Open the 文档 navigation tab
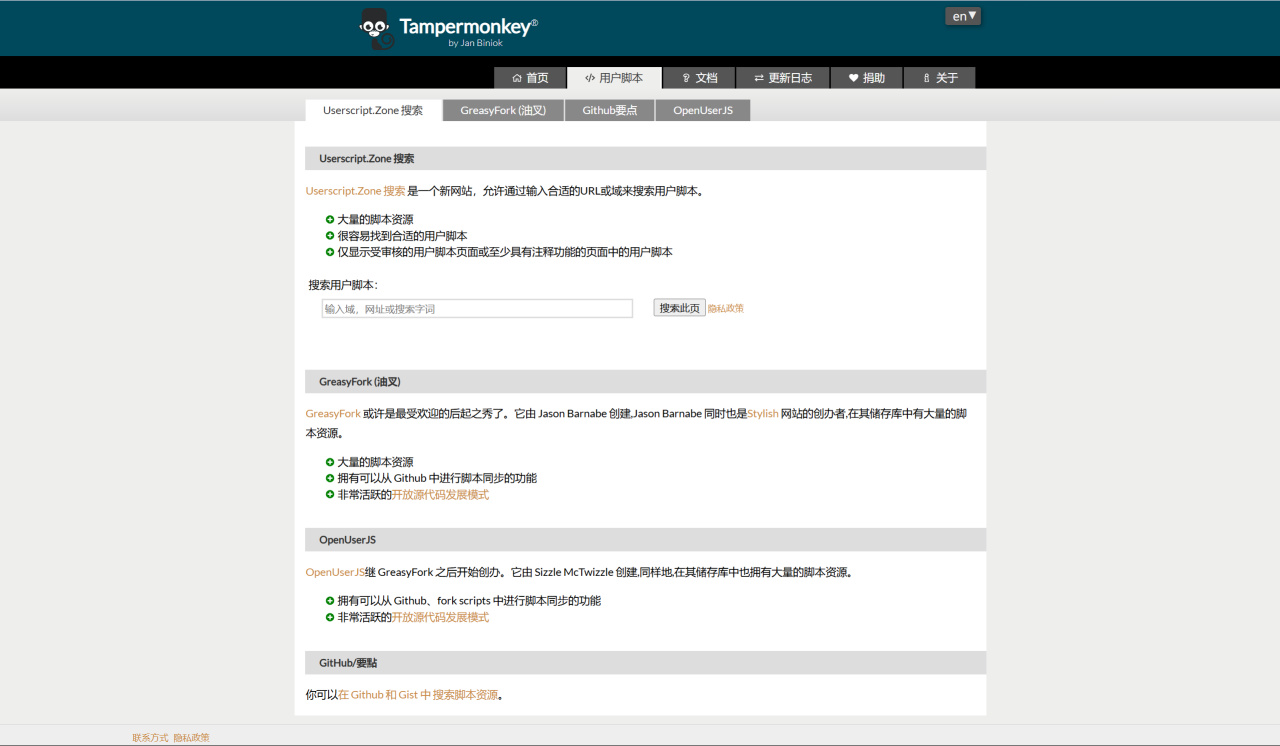Image resolution: width=1280 pixels, height=746 pixels. [699, 78]
